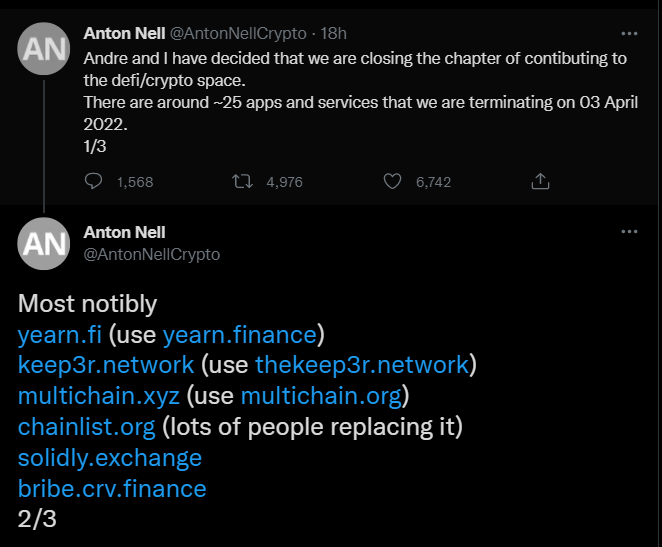Open the three-dot menu on first tweet

coord(629,33)
